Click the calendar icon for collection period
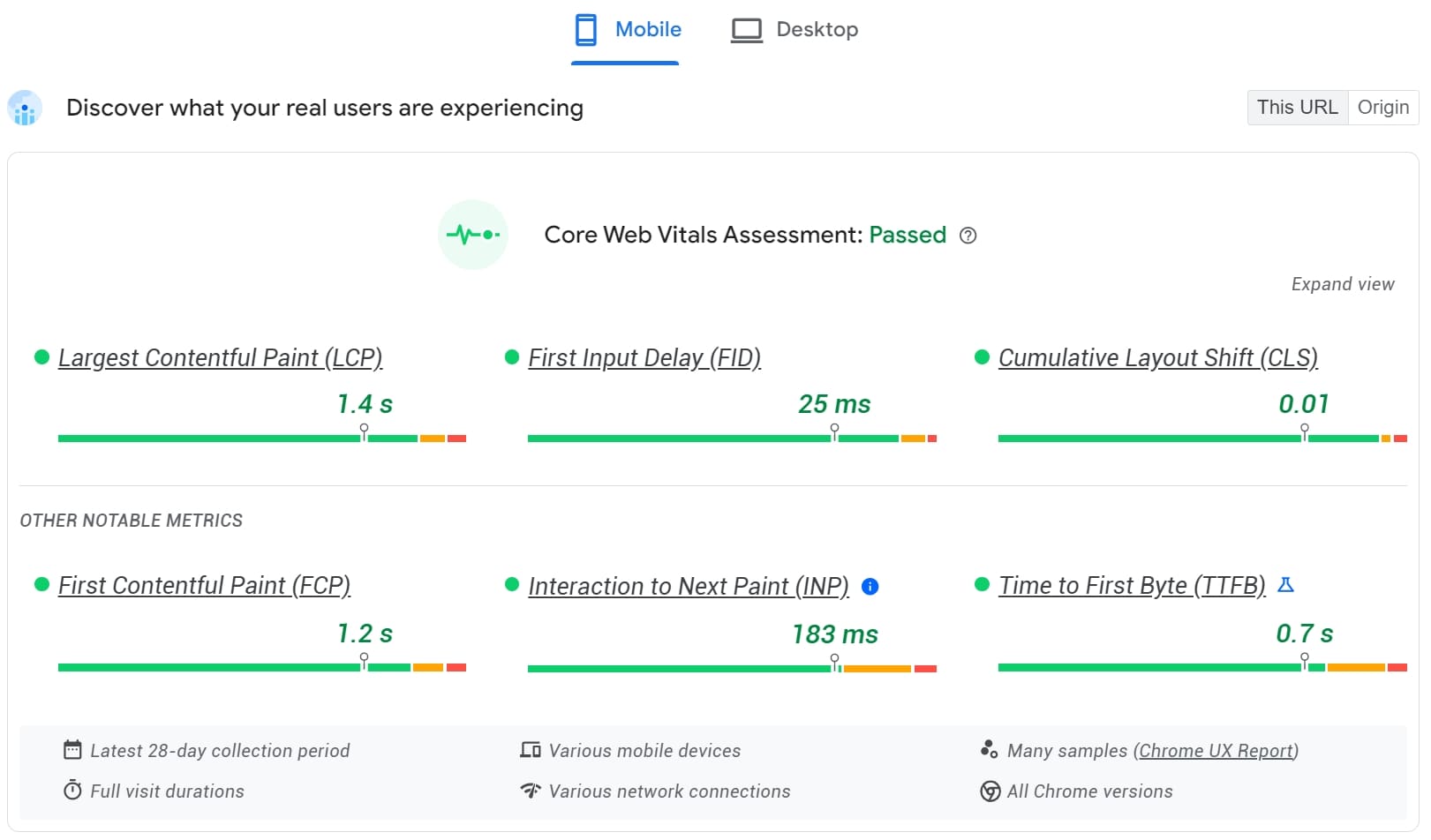The image size is (1431, 840). 73,750
